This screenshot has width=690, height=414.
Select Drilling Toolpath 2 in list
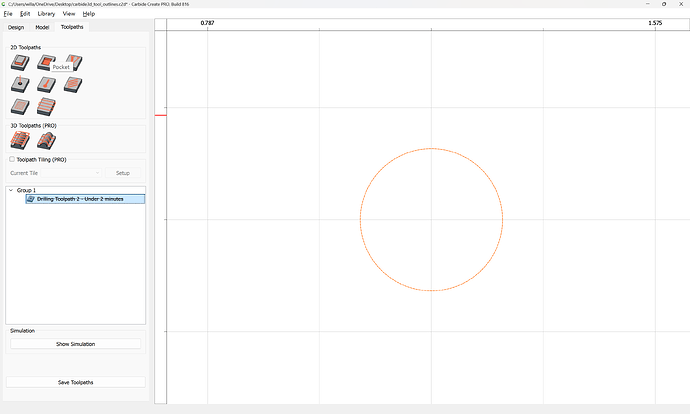coord(85,199)
